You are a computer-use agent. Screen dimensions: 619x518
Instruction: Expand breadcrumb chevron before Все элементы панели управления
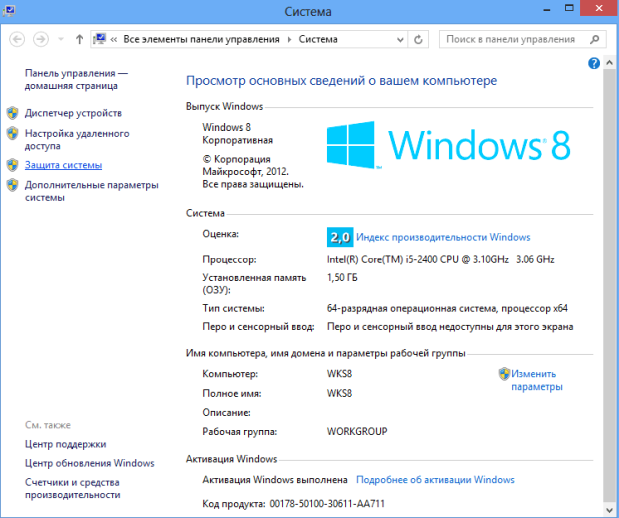(x=115, y=39)
